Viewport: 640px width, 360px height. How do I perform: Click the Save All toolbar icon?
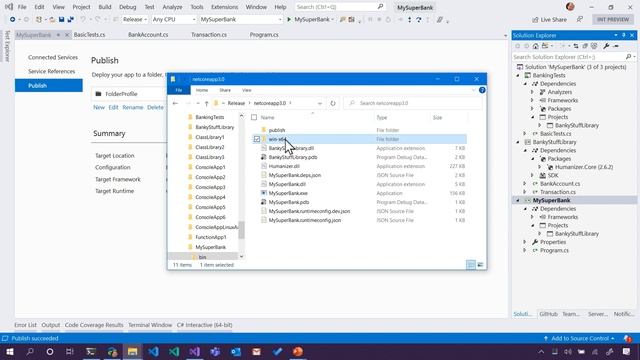point(71,19)
